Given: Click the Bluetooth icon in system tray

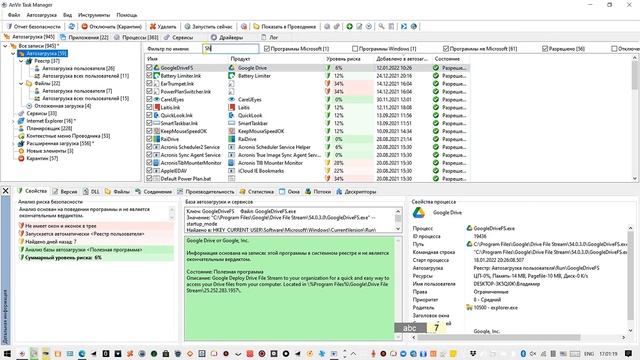Looking at the screenshot, I should pos(523,353).
